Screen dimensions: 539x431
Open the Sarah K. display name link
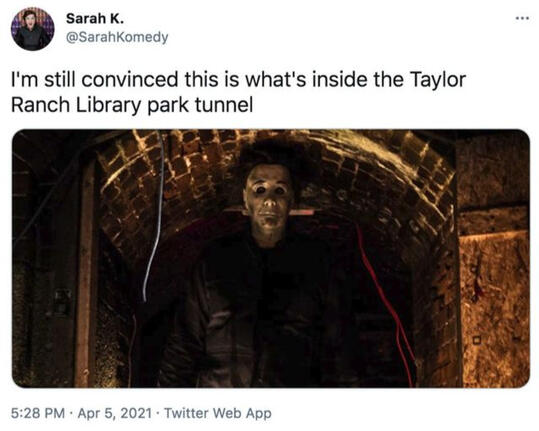[95, 19]
